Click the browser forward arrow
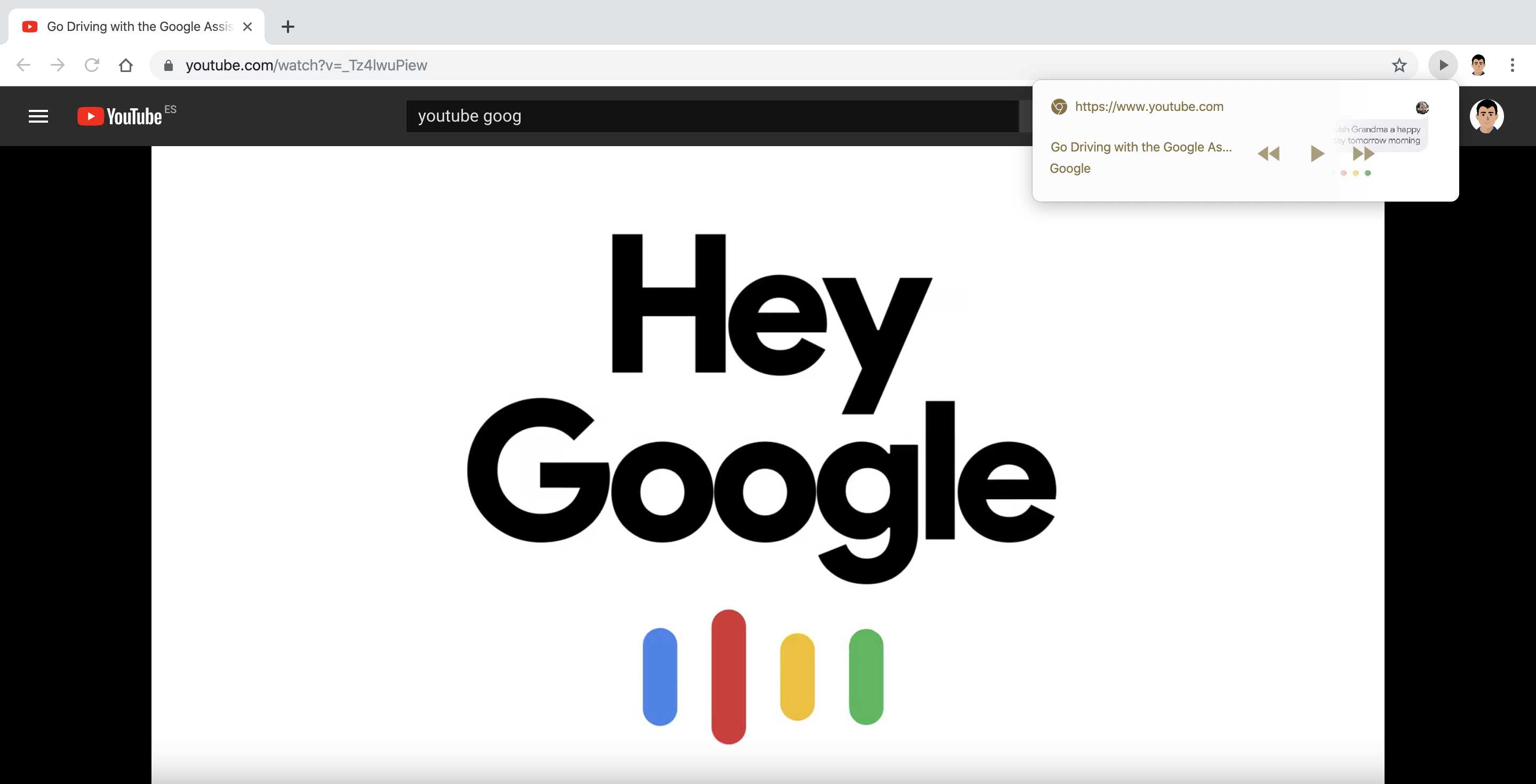The height and width of the screenshot is (784, 1536). [57, 65]
